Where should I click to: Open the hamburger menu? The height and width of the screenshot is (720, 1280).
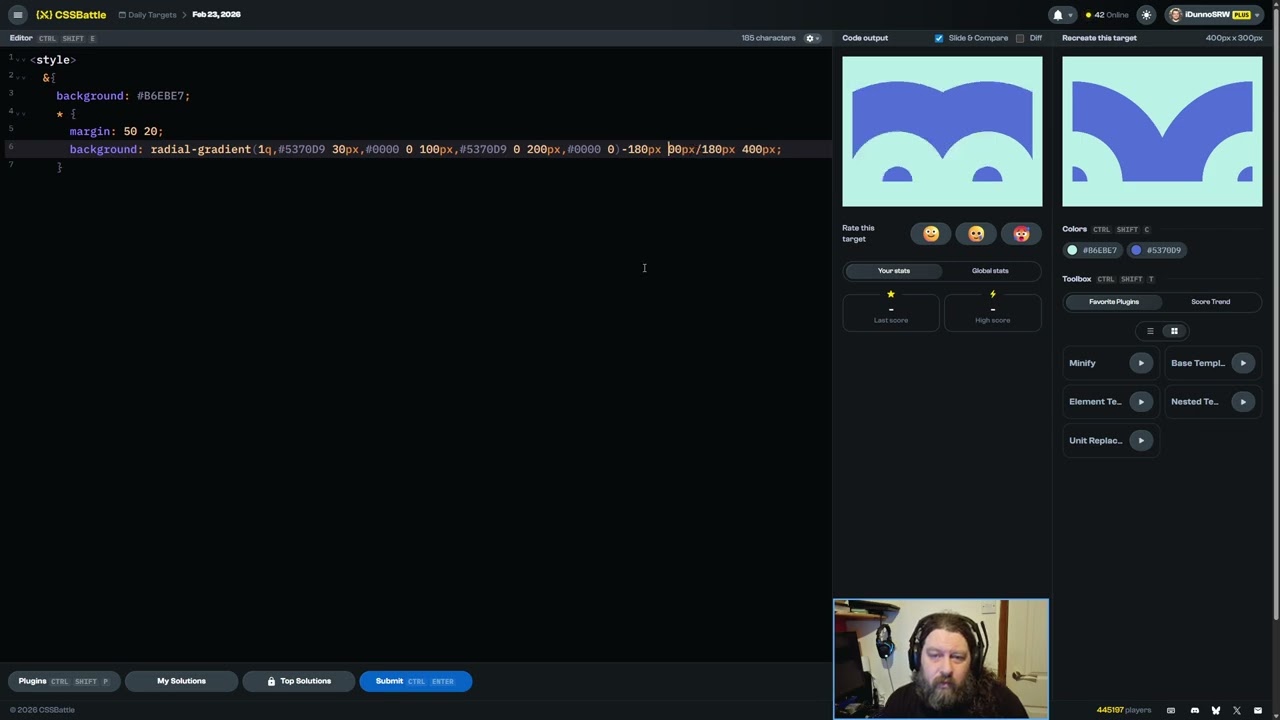point(17,15)
